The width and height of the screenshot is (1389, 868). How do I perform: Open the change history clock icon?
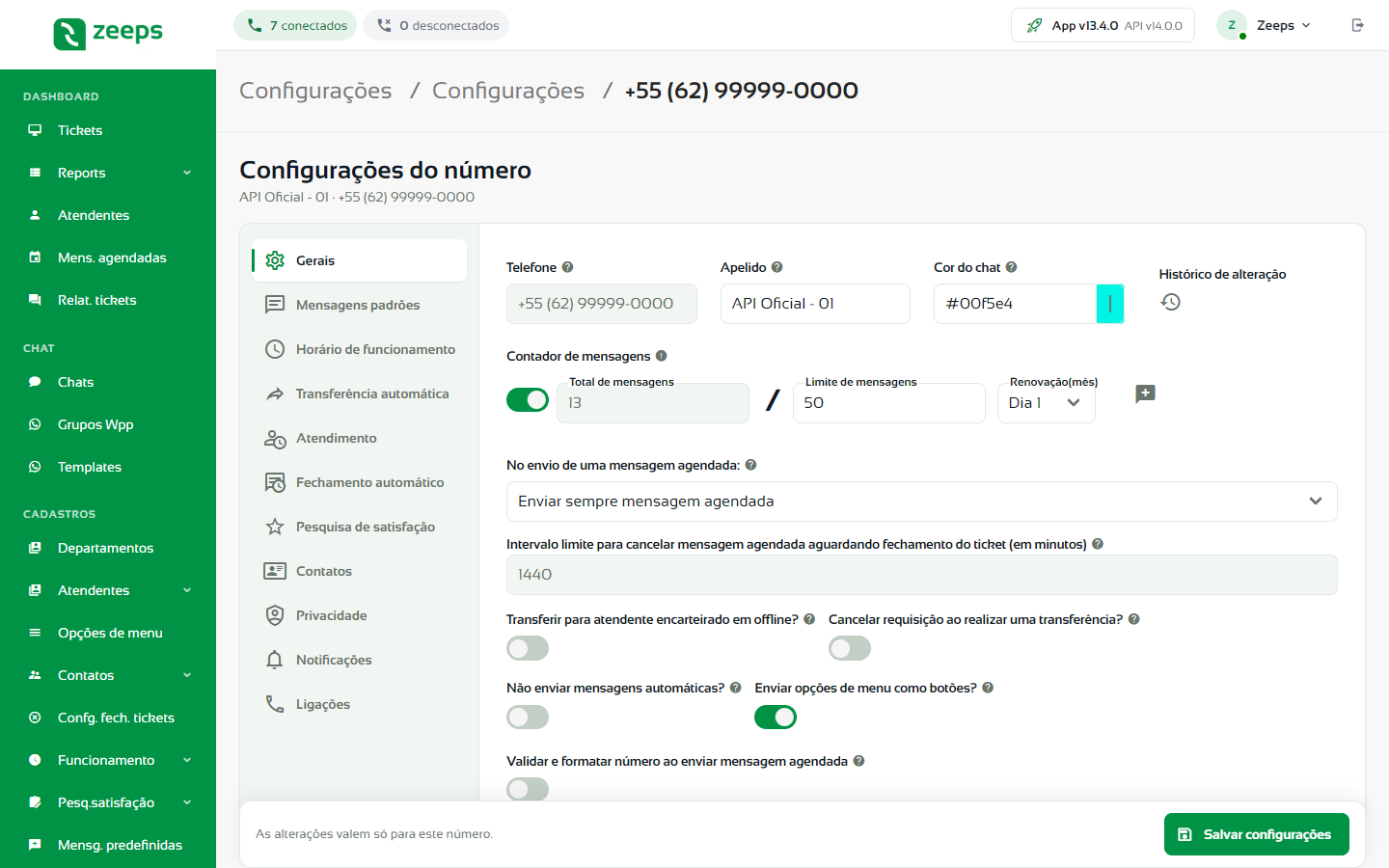coord(1170,302)
